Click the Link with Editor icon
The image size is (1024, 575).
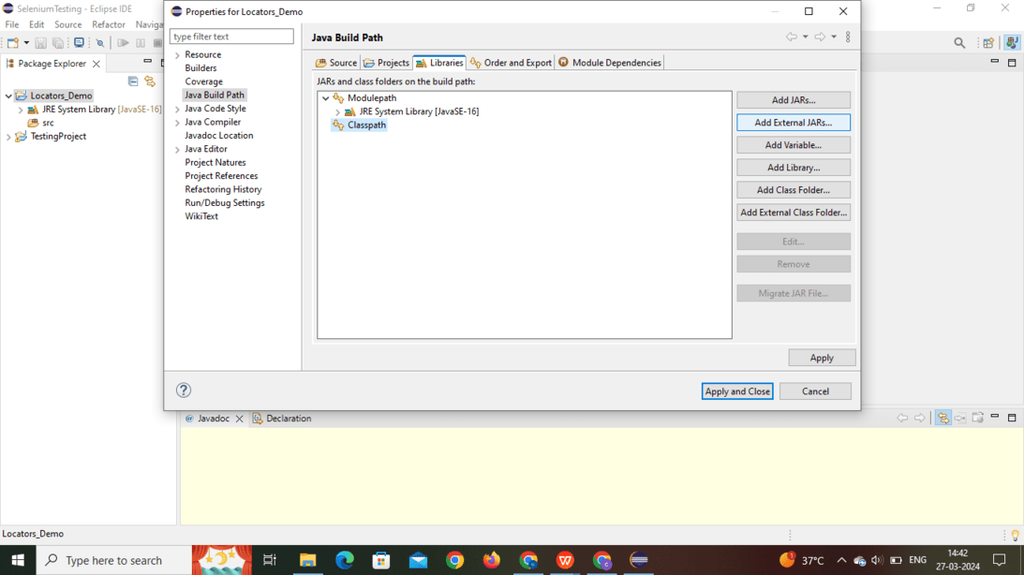click(x=150, y=81)
